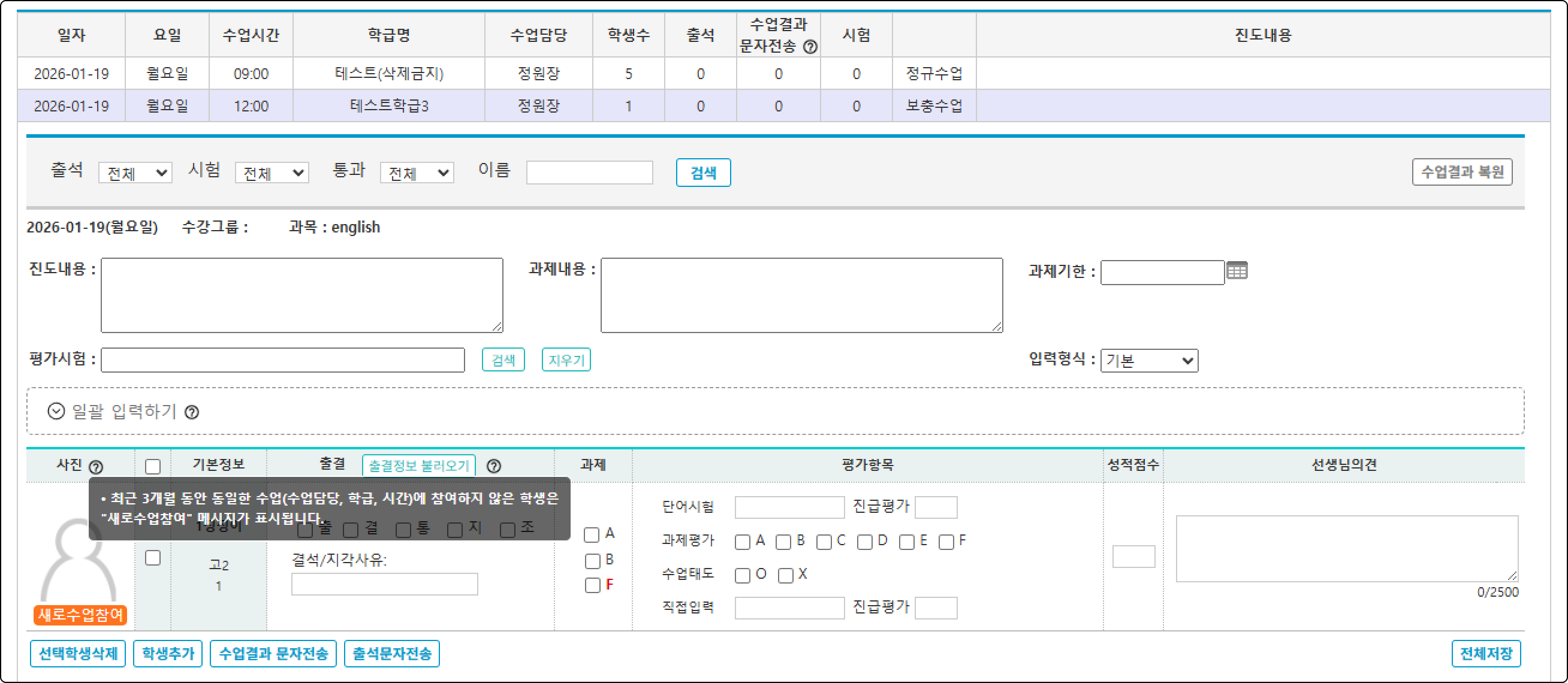Open the 입력형식 dropdown
Image resolution: width=1568 pixels, height=683 pixels.
[x=1148, y=361]
